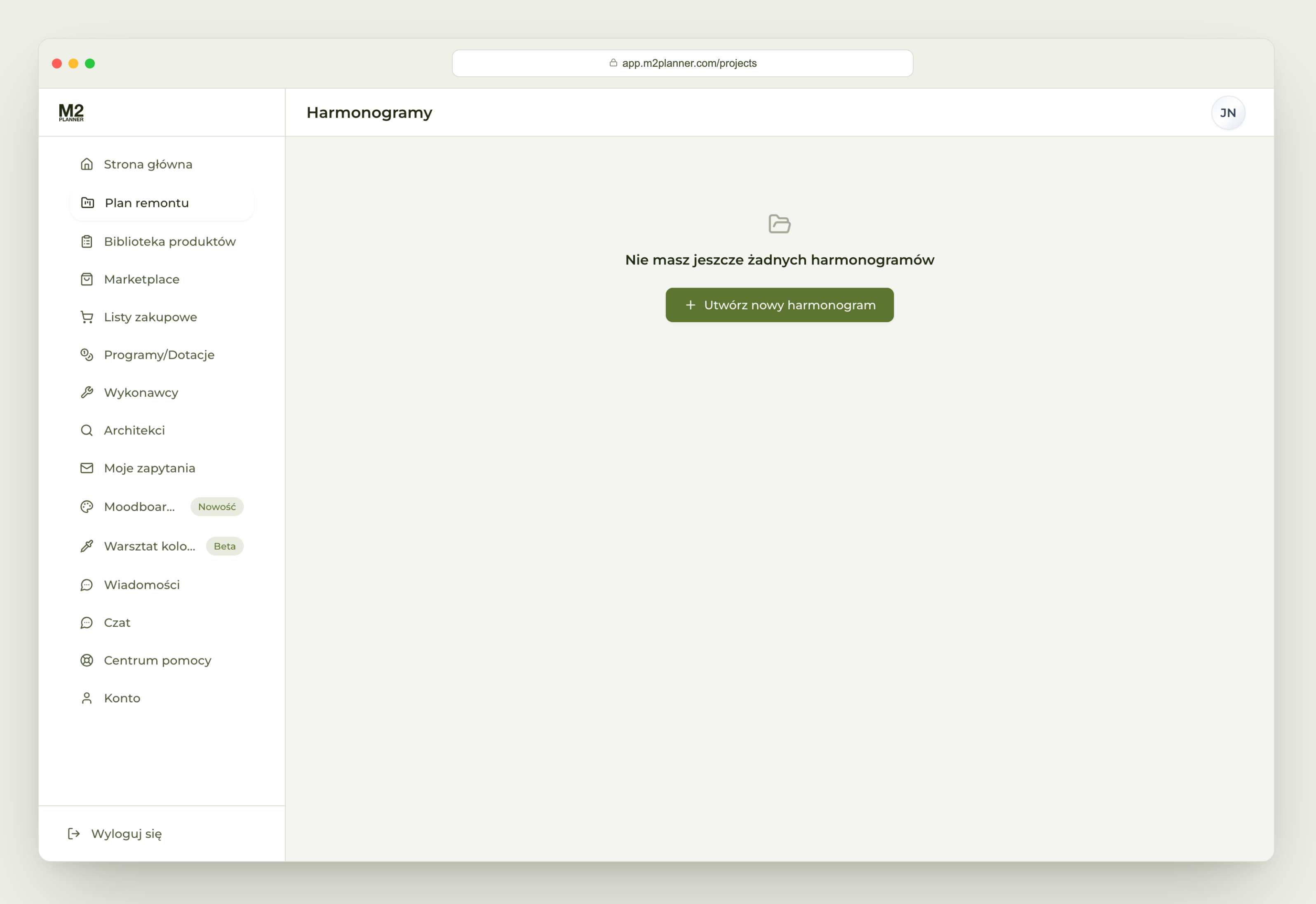Viewport: 1316px width, 904px height.
Task: Click the M2 Planner logo
Action: coord(71,112)
